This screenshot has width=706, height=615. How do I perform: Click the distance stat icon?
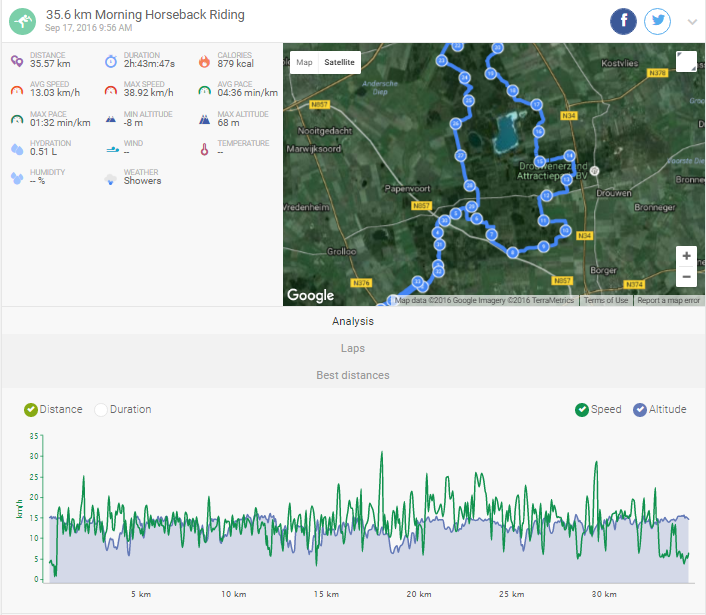[x=17, y=61]
